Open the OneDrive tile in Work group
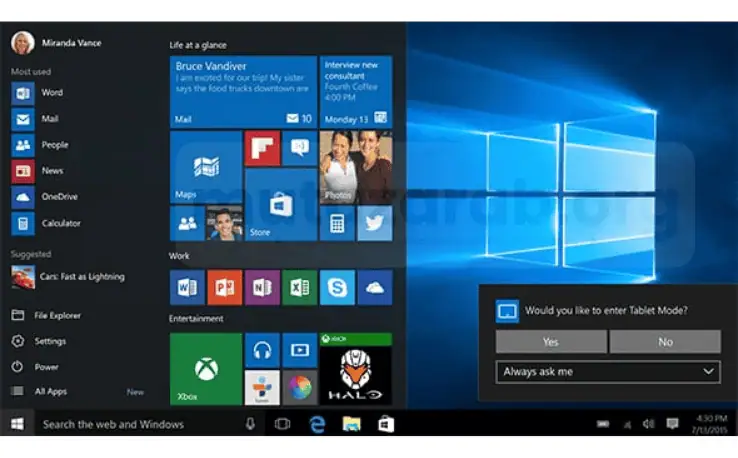738x458 pixels. tap(375, 287)
